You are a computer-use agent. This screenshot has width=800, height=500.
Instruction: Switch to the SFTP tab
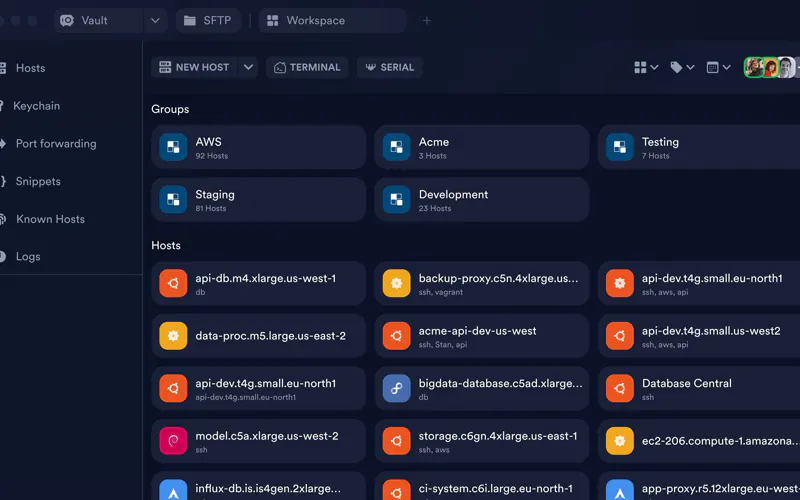point(208,20)
